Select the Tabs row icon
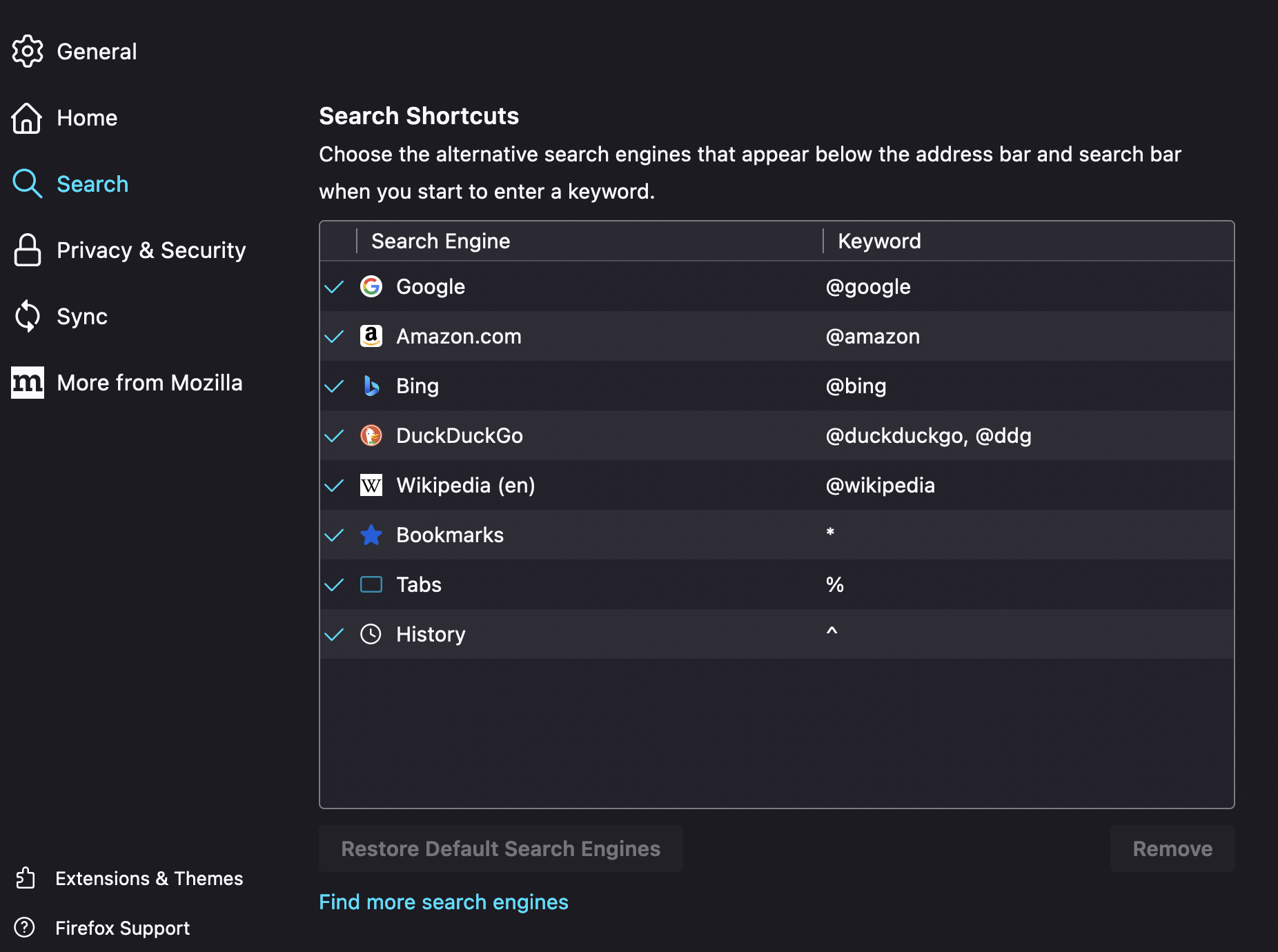The height and width of the screenshot is (952, 1278). click(x=371, y=584)
